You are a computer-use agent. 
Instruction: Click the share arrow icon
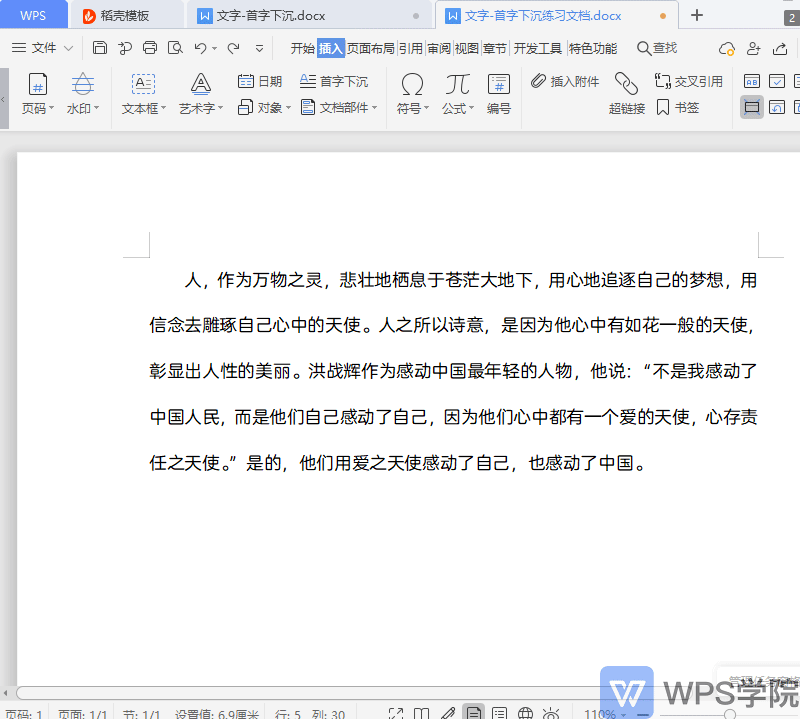pyautogui.click(x=780, y=48)
